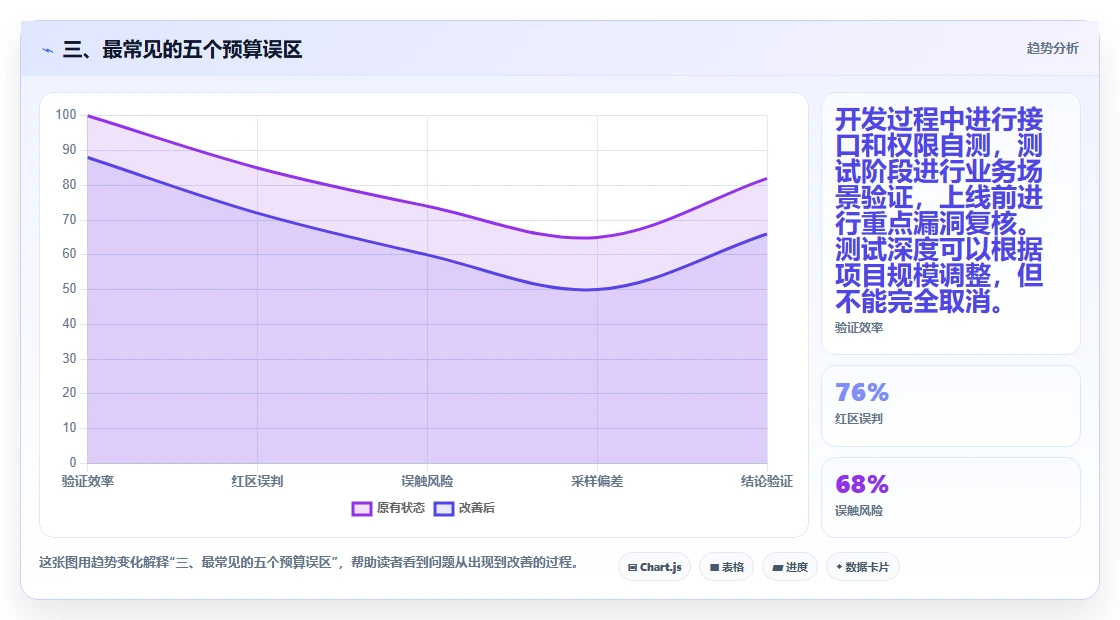Click the x-axis label 采样偏差

coord(597,481)
